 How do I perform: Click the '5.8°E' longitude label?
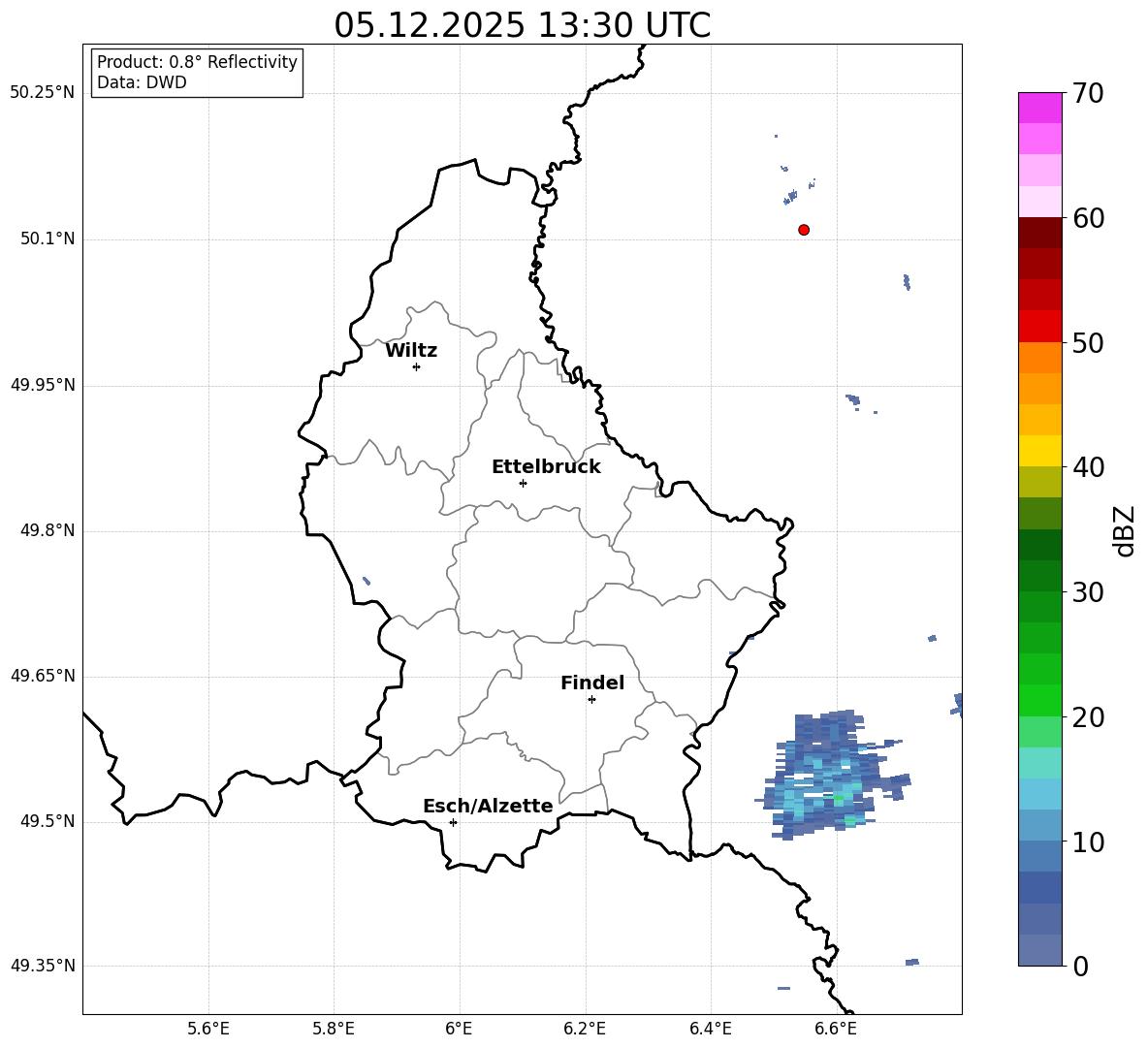pos(334,1029)
